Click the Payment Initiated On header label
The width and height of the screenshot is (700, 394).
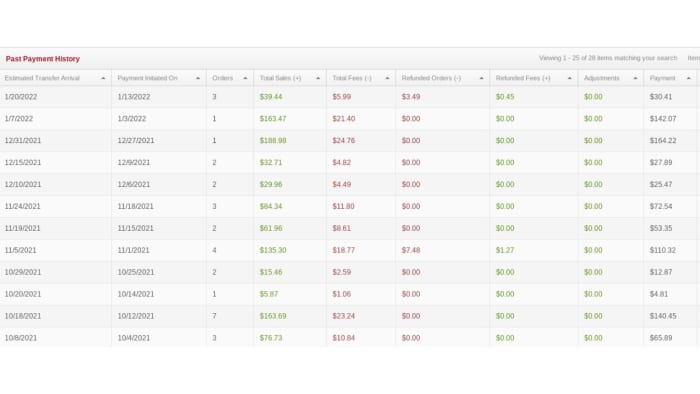pyautogui.click(x=147, y=78)
